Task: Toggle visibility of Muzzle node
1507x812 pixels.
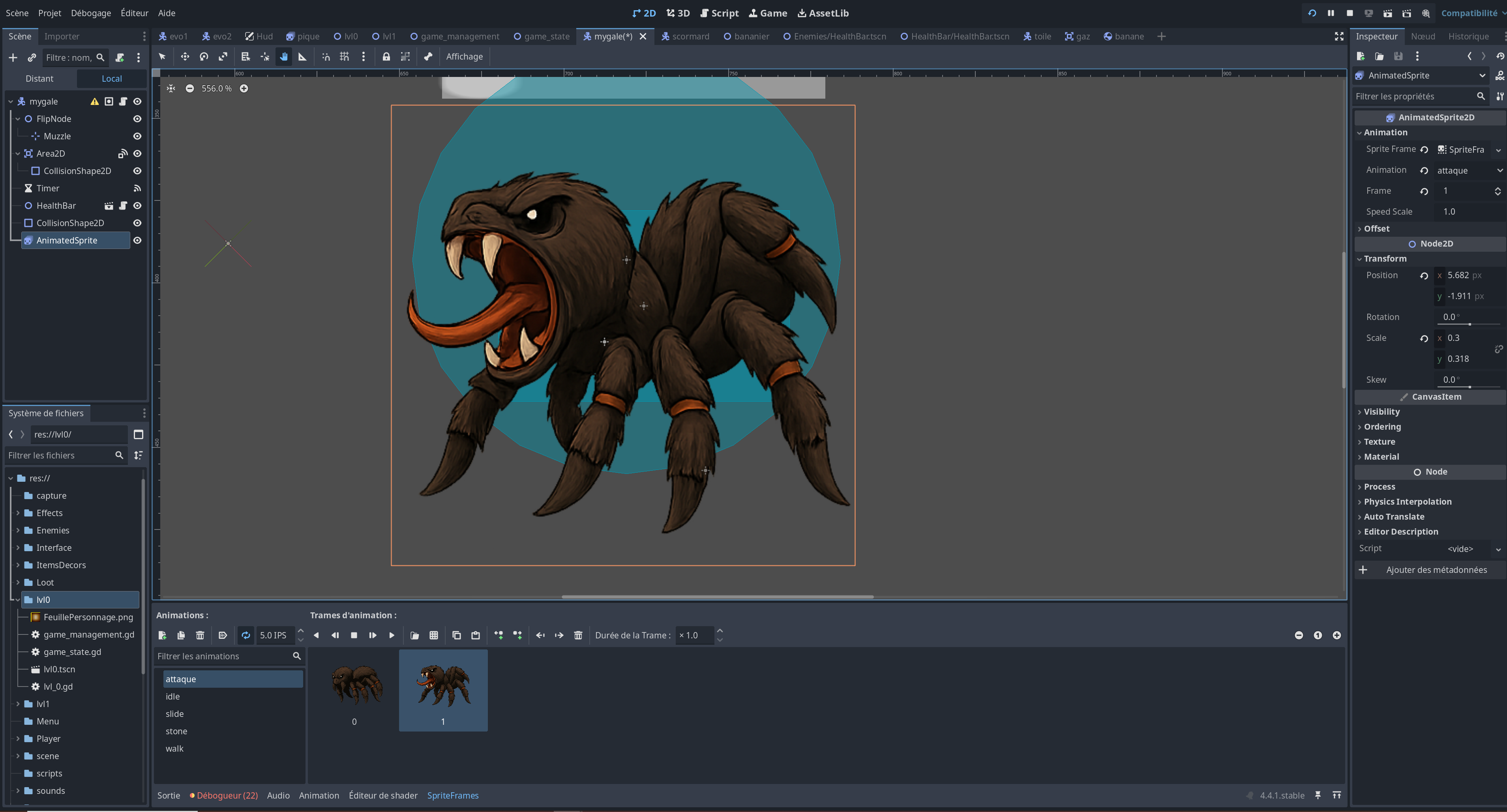Action: [137, 136]
